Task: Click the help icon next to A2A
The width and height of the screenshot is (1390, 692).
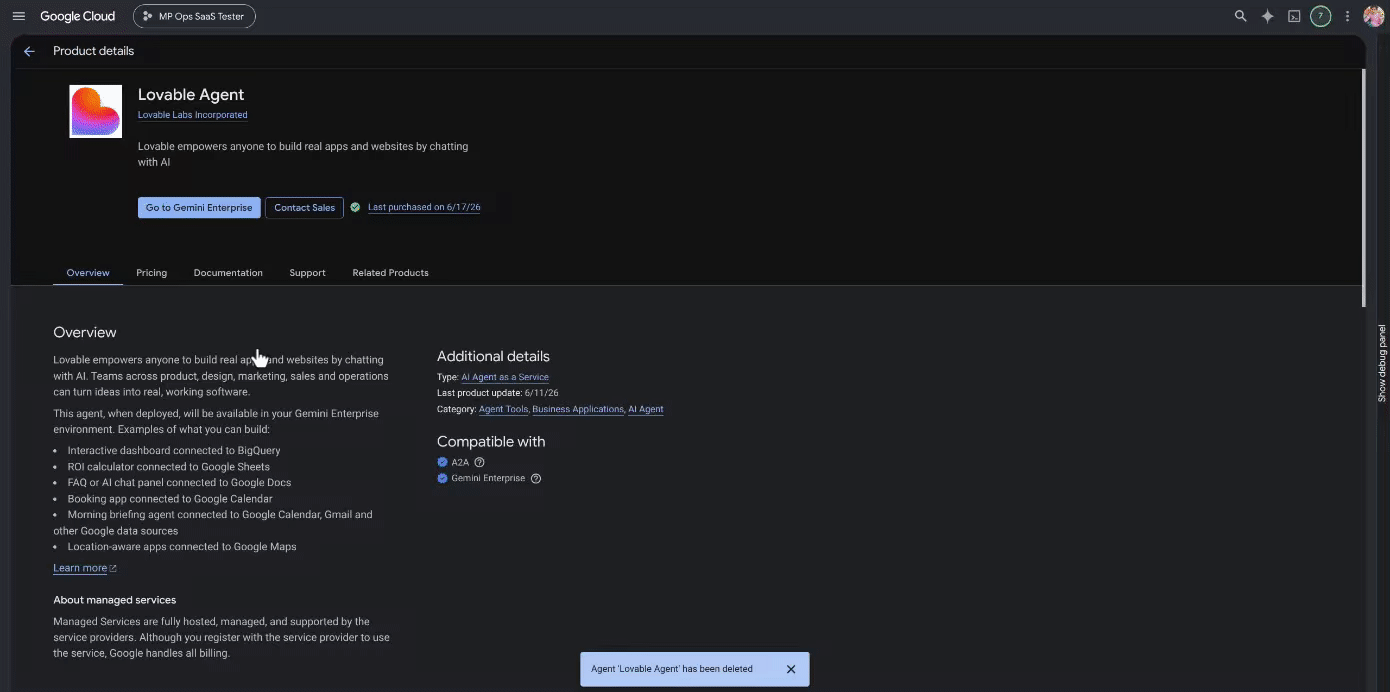Action: click(479, 462)
